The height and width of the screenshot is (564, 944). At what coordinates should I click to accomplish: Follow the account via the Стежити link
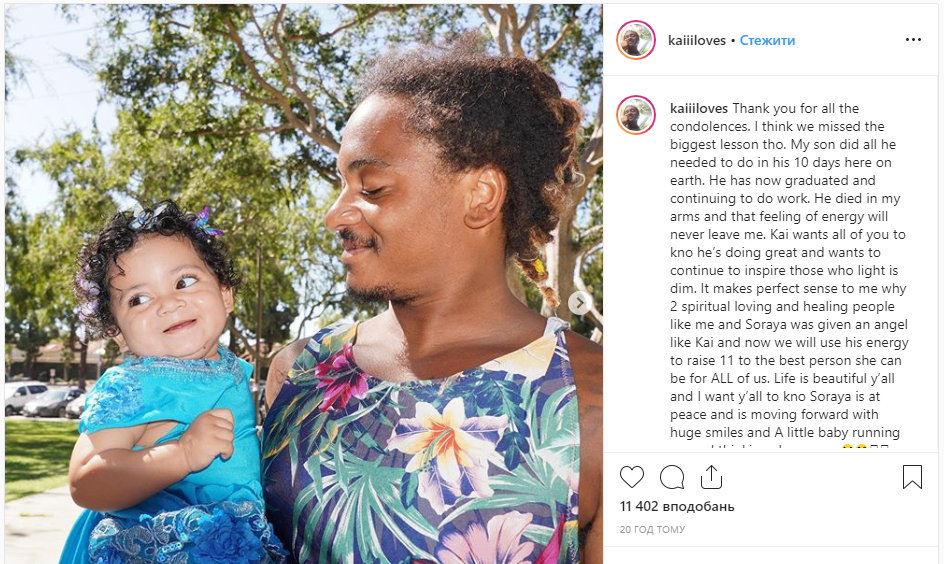(x=767, y=40)
